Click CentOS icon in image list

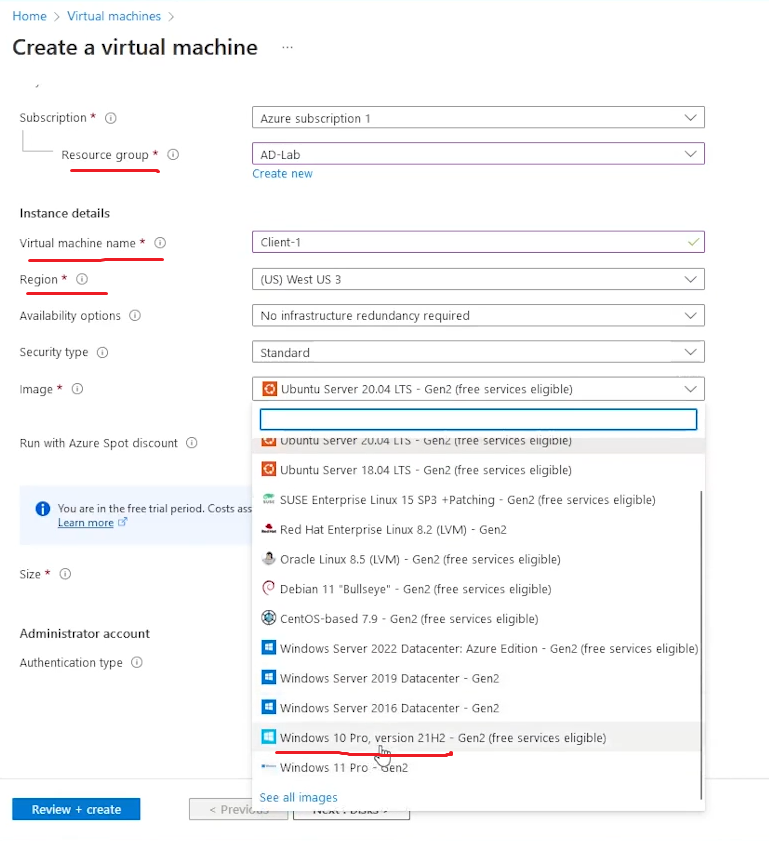269,618
